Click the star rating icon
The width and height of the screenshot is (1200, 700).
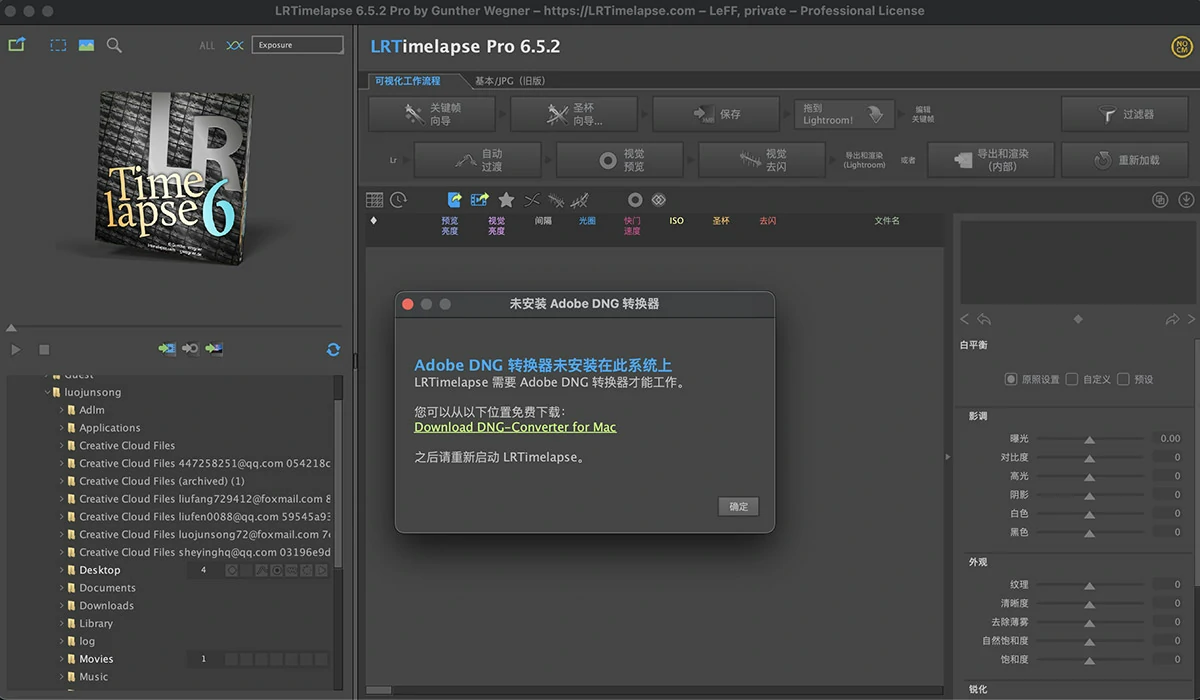[506, 200]
